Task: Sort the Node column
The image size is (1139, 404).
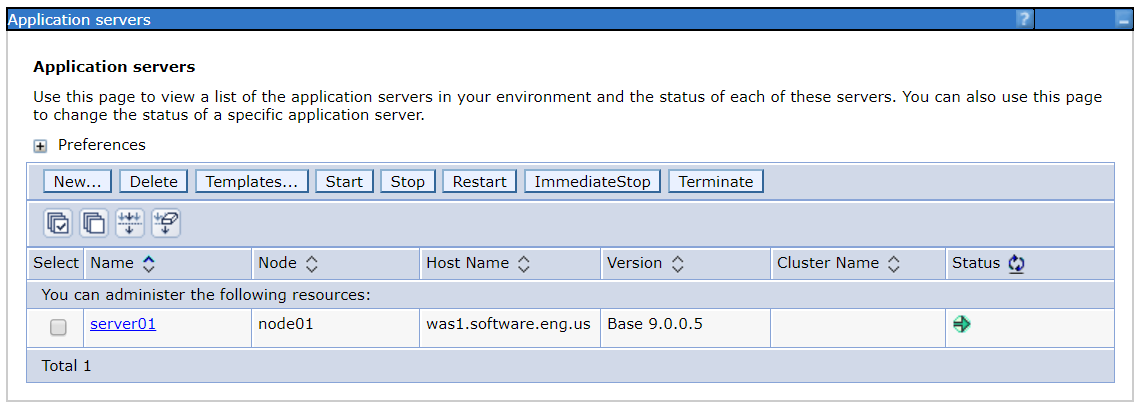Action: (312, 264)
